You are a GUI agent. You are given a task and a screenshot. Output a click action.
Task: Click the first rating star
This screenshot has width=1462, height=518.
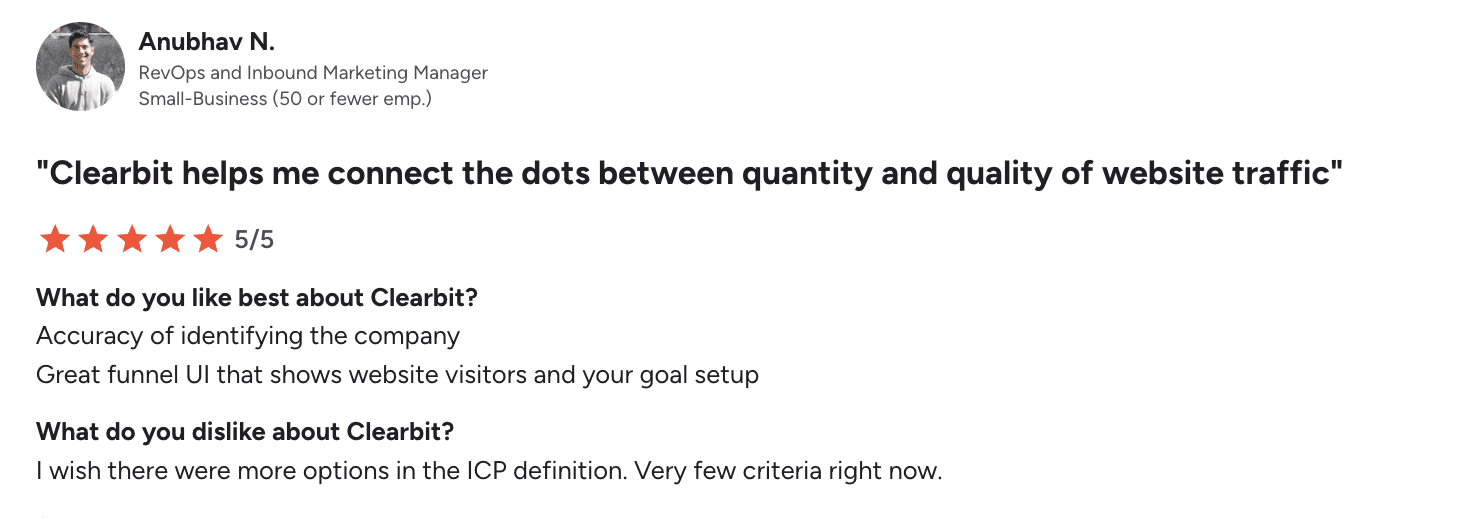click(52, 240)
